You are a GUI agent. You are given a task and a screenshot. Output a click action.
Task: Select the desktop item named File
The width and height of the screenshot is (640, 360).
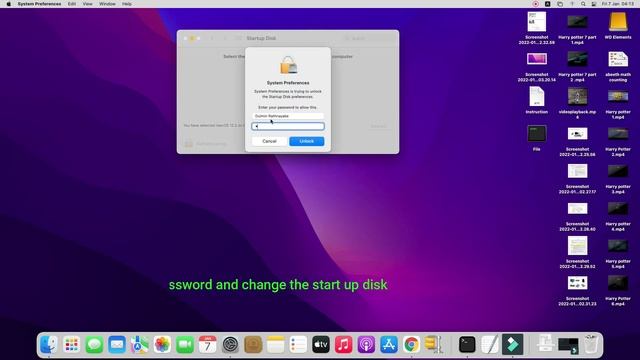(x=536, y=138)
